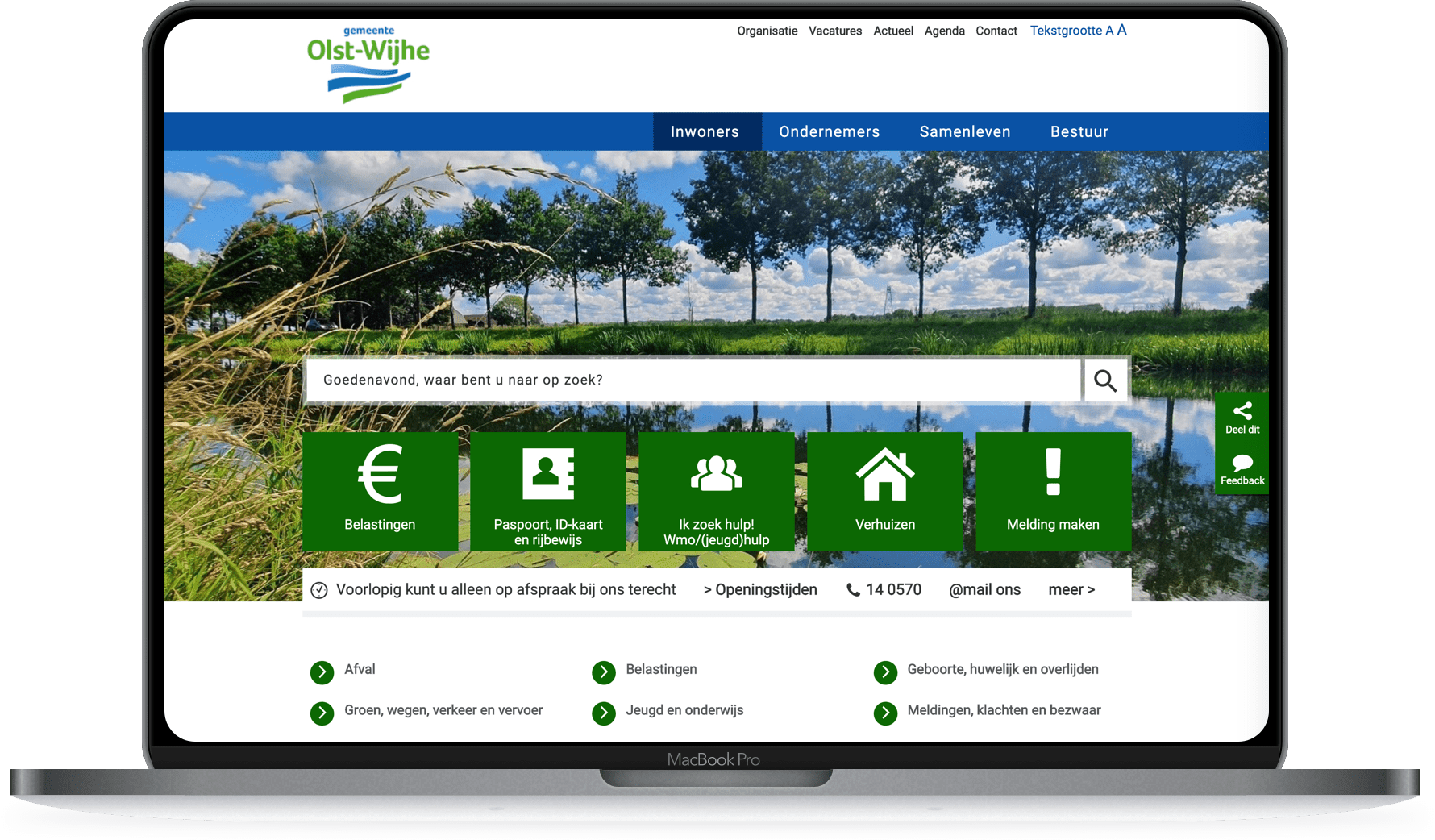Screen dimensions: 1435x840
Task: Select the Verhuizen house icon
Action: (x=884, y=474)
